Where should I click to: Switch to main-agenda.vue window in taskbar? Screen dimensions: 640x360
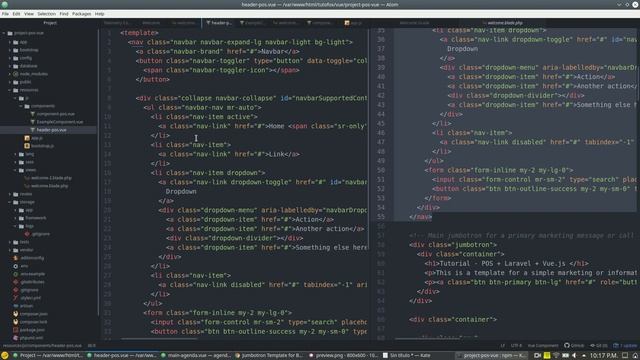point(196,356)
